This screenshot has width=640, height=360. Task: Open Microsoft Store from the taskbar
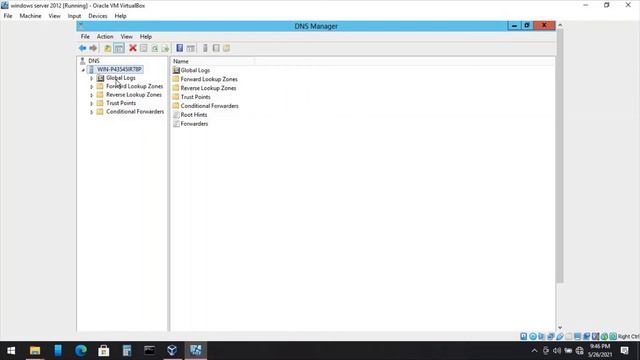104,350
